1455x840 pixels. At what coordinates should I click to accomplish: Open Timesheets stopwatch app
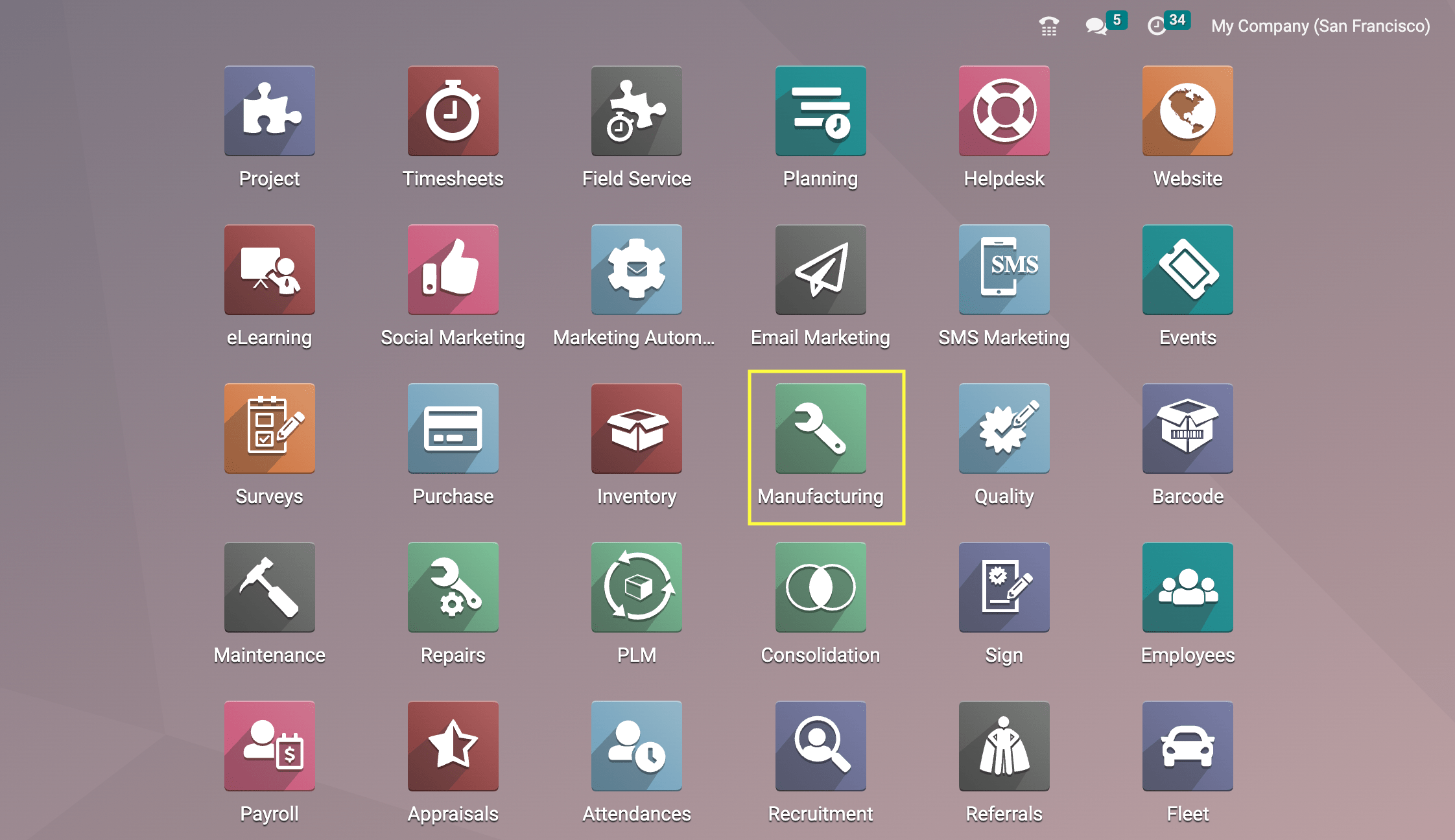coord(453,111)
